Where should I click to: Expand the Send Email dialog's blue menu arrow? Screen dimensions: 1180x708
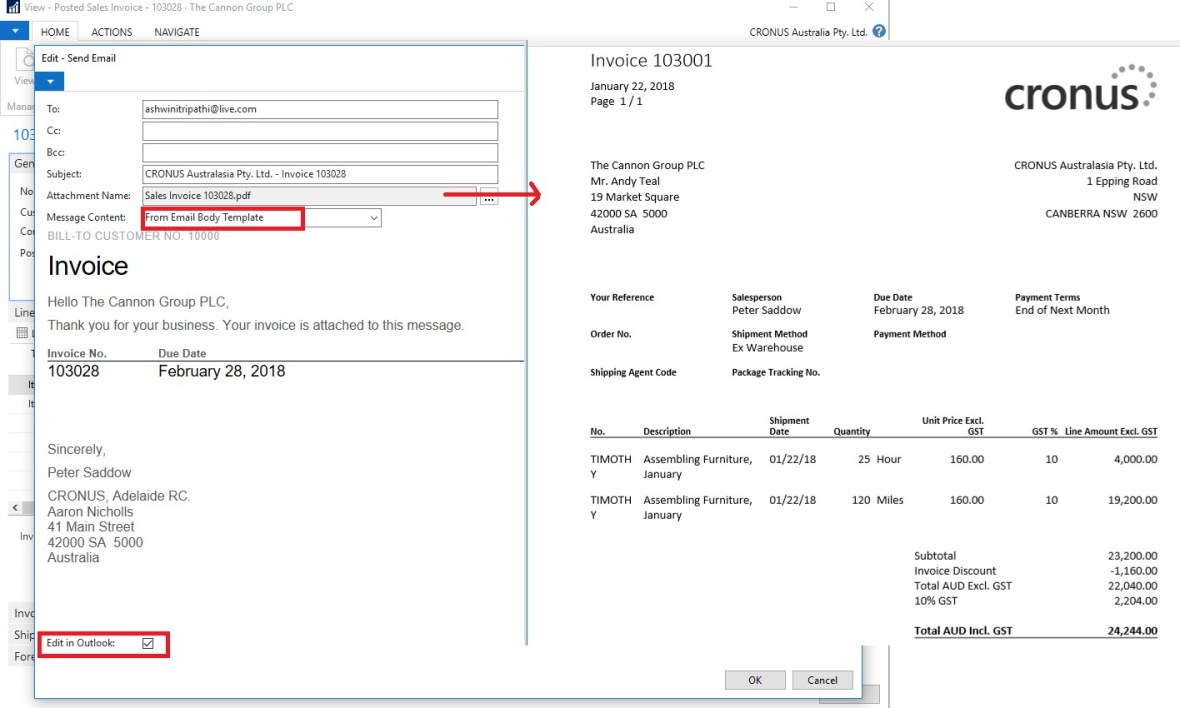[50, 82]
